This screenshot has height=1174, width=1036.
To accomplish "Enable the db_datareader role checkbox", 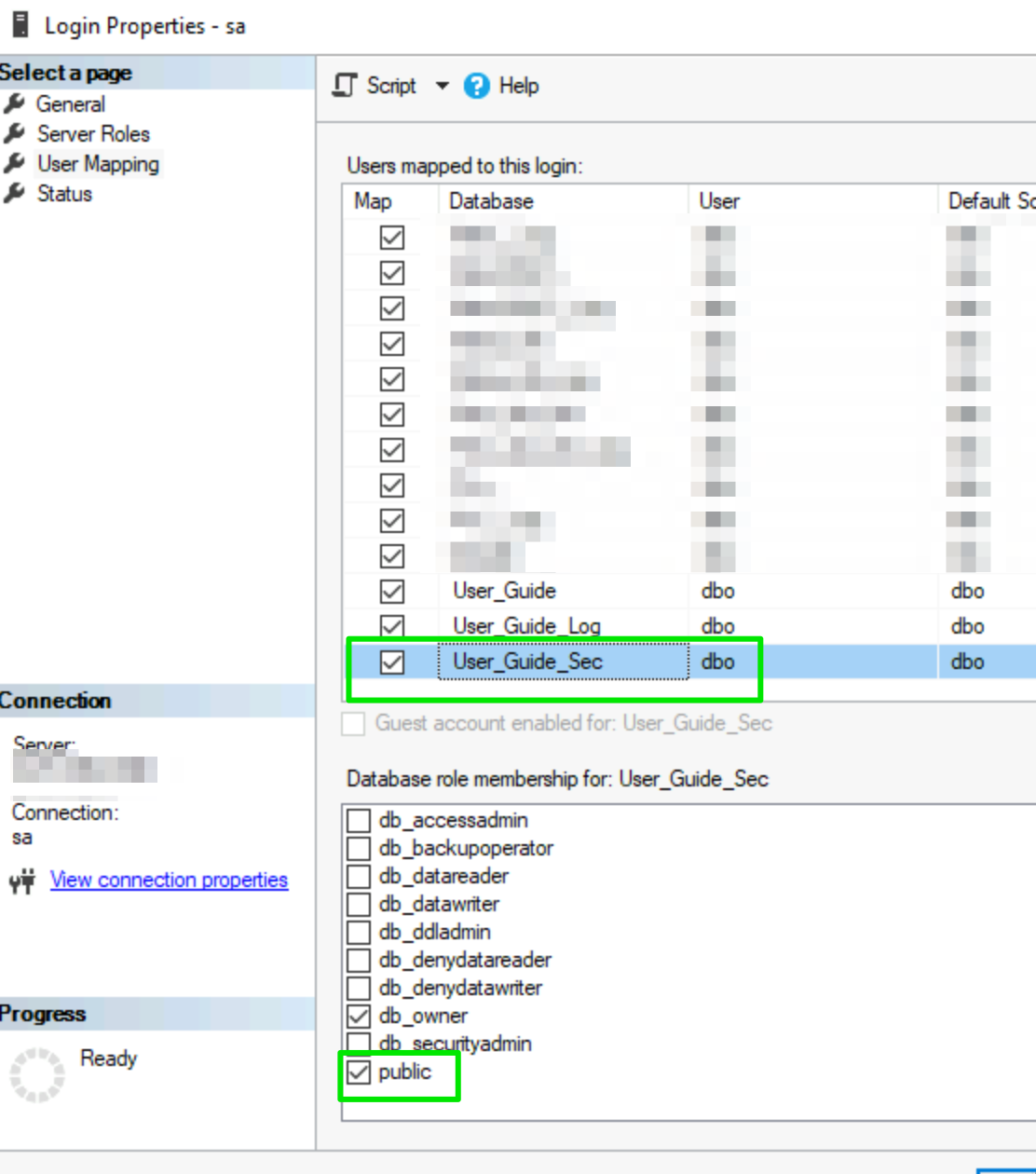I will pyautogui.click(x=359, y=876).
